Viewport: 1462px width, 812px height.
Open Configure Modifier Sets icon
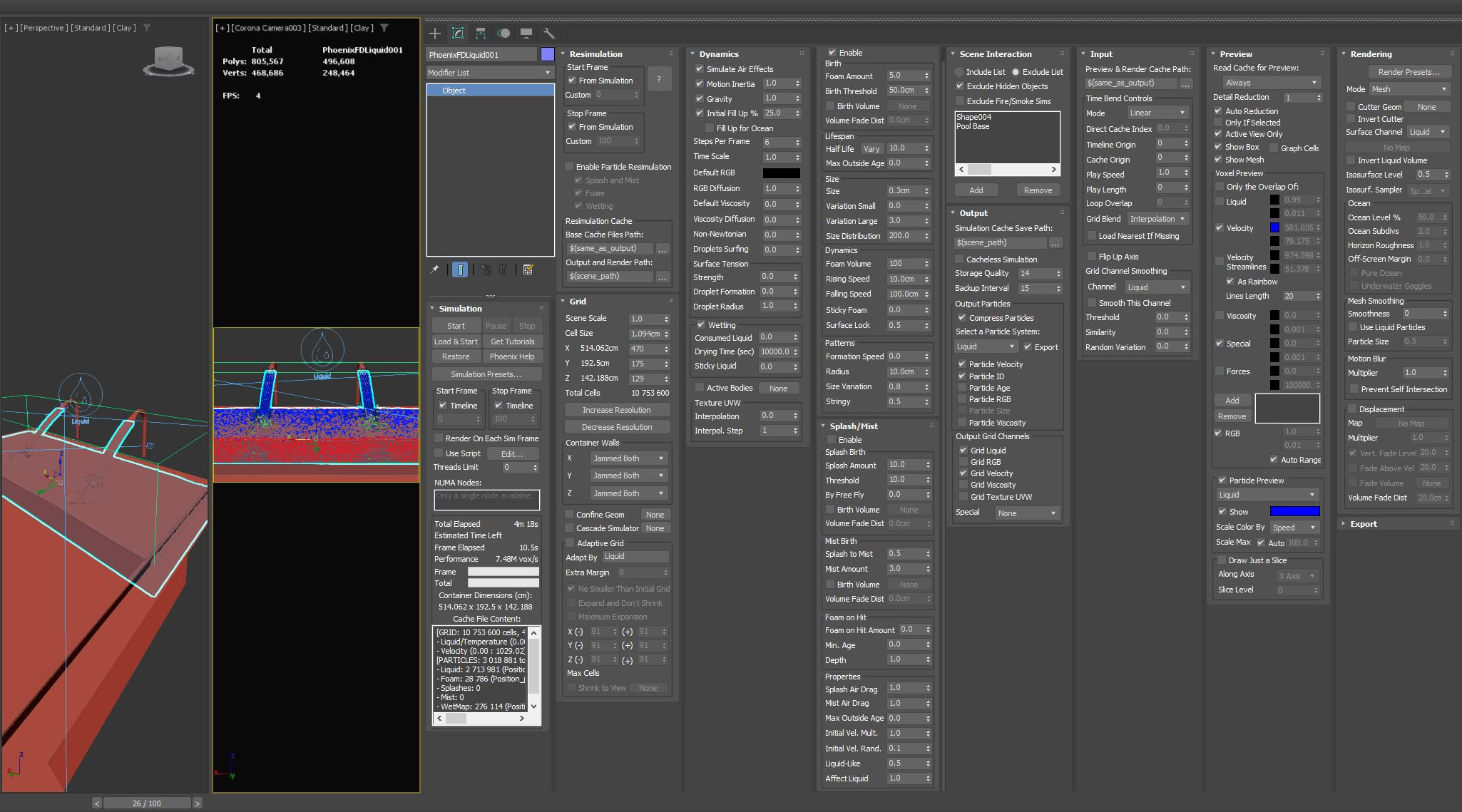(528, 269)
